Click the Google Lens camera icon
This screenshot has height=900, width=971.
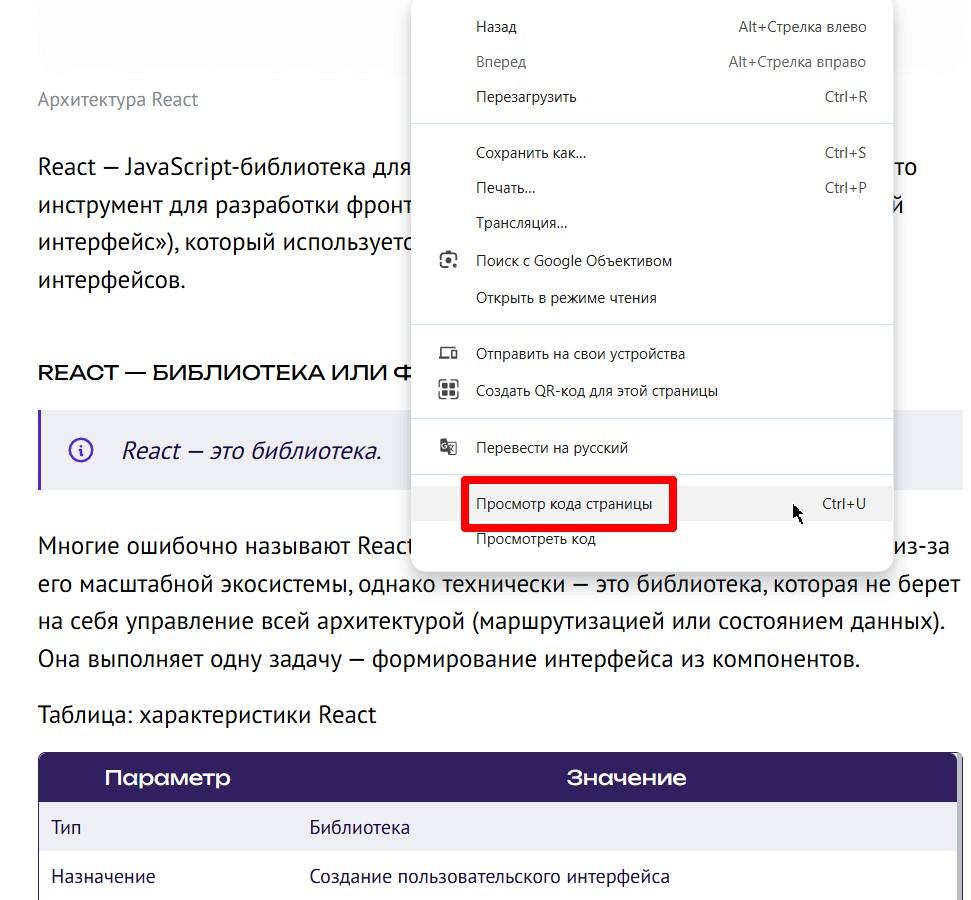pos(448,260)
